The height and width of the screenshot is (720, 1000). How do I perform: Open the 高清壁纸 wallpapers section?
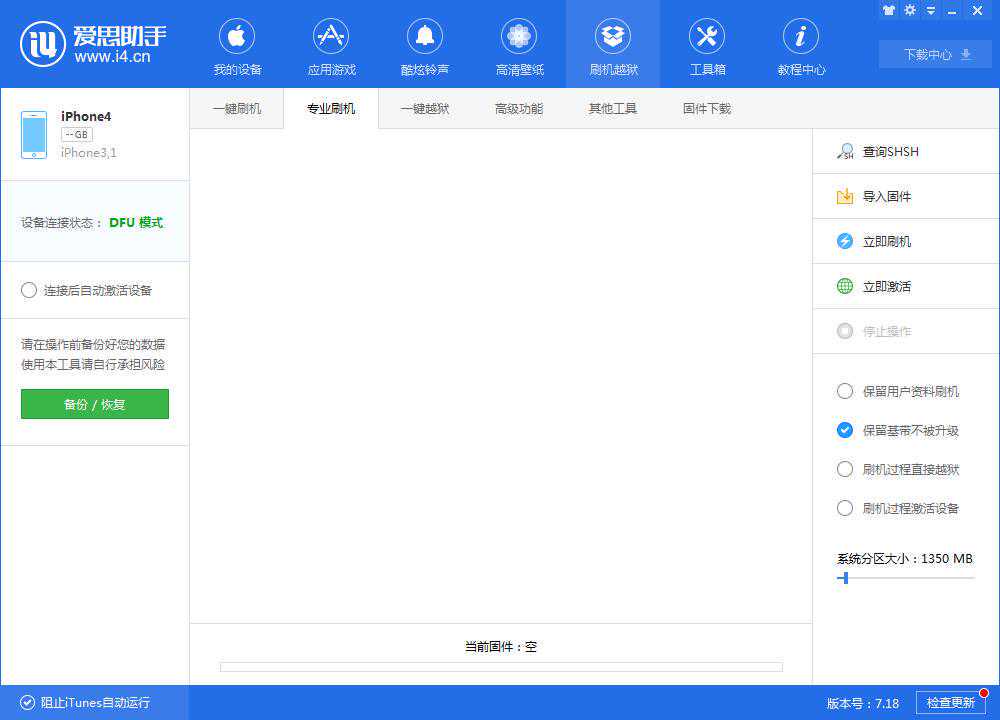pyautogui.click(x=519, y=44)
